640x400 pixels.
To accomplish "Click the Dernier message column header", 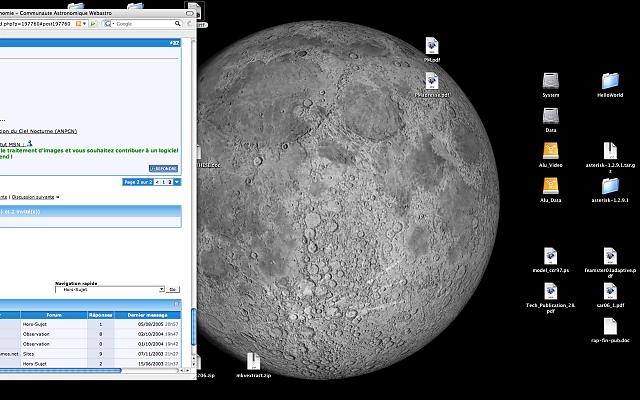I will pyautogui.click(x=148, y=315).
